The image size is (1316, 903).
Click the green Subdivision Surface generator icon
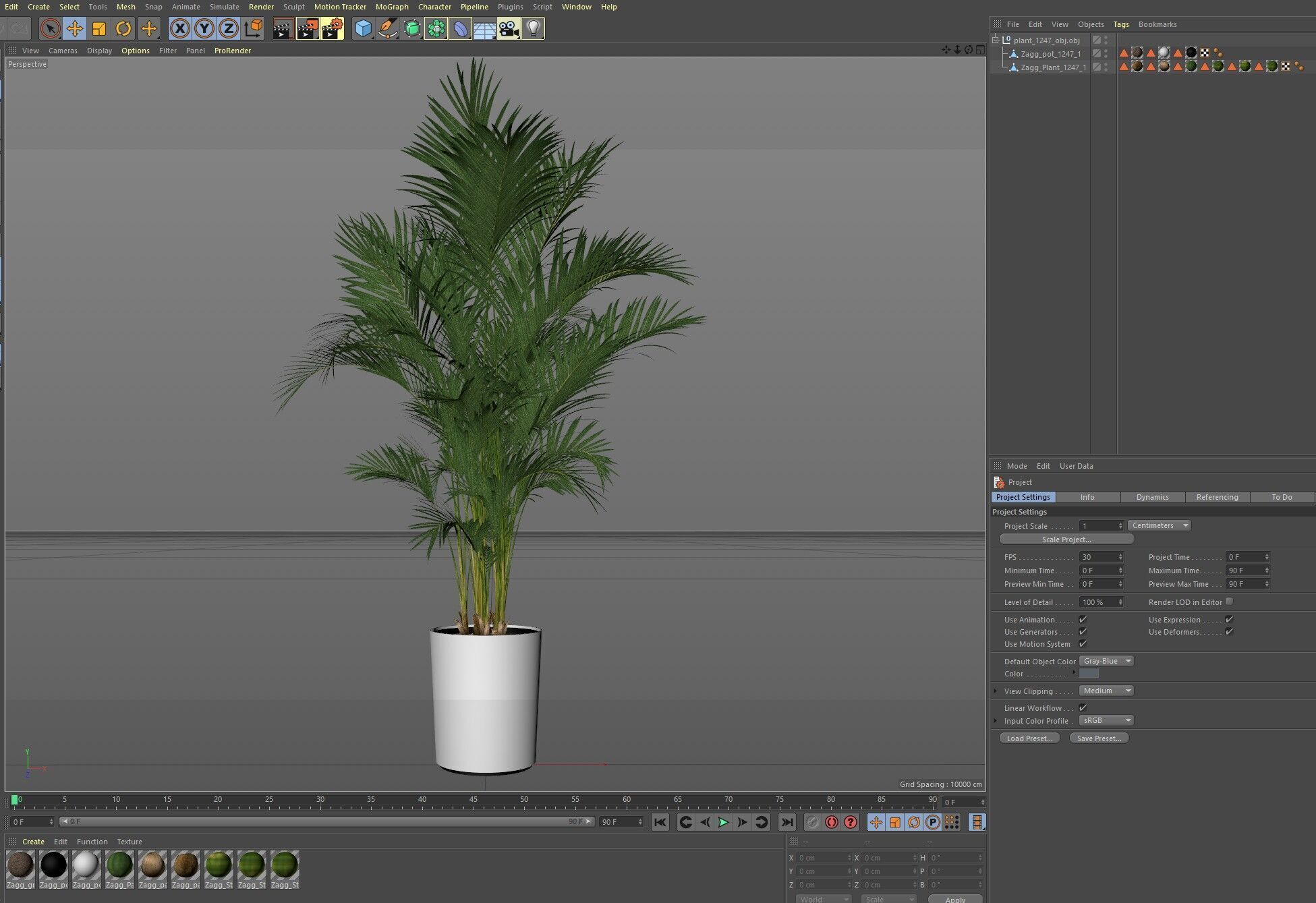pos(412,28)
